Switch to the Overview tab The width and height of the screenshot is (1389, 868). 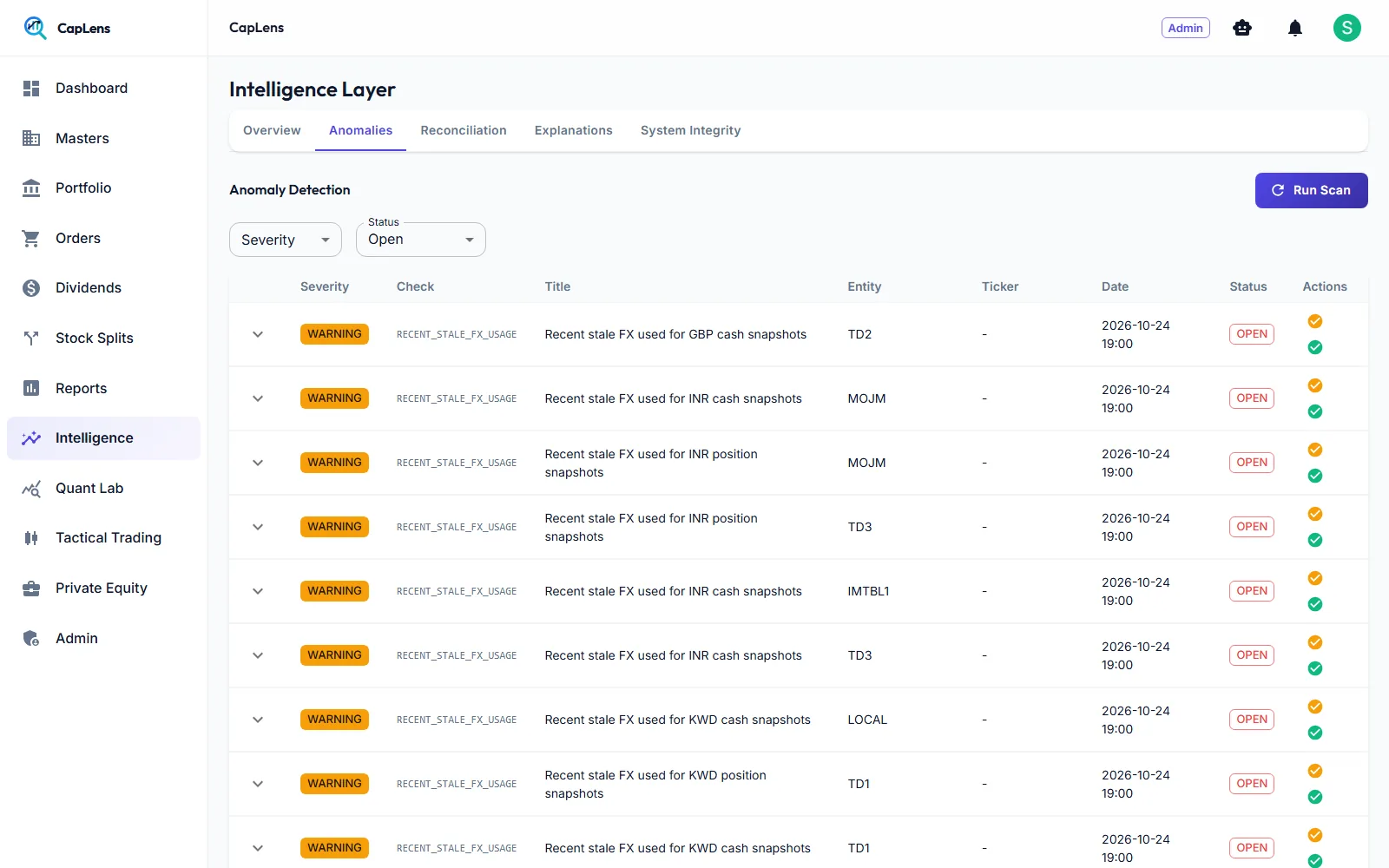point(272,130)
